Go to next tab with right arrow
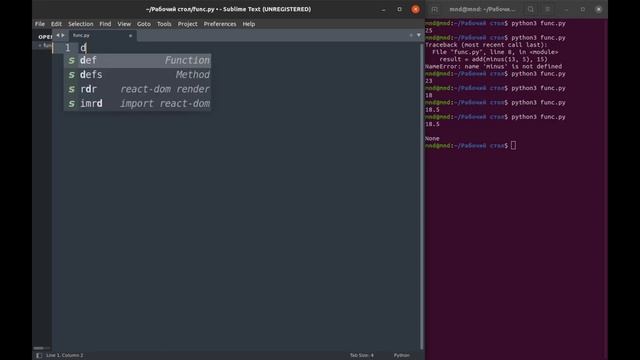 click(x=63, y=36)
